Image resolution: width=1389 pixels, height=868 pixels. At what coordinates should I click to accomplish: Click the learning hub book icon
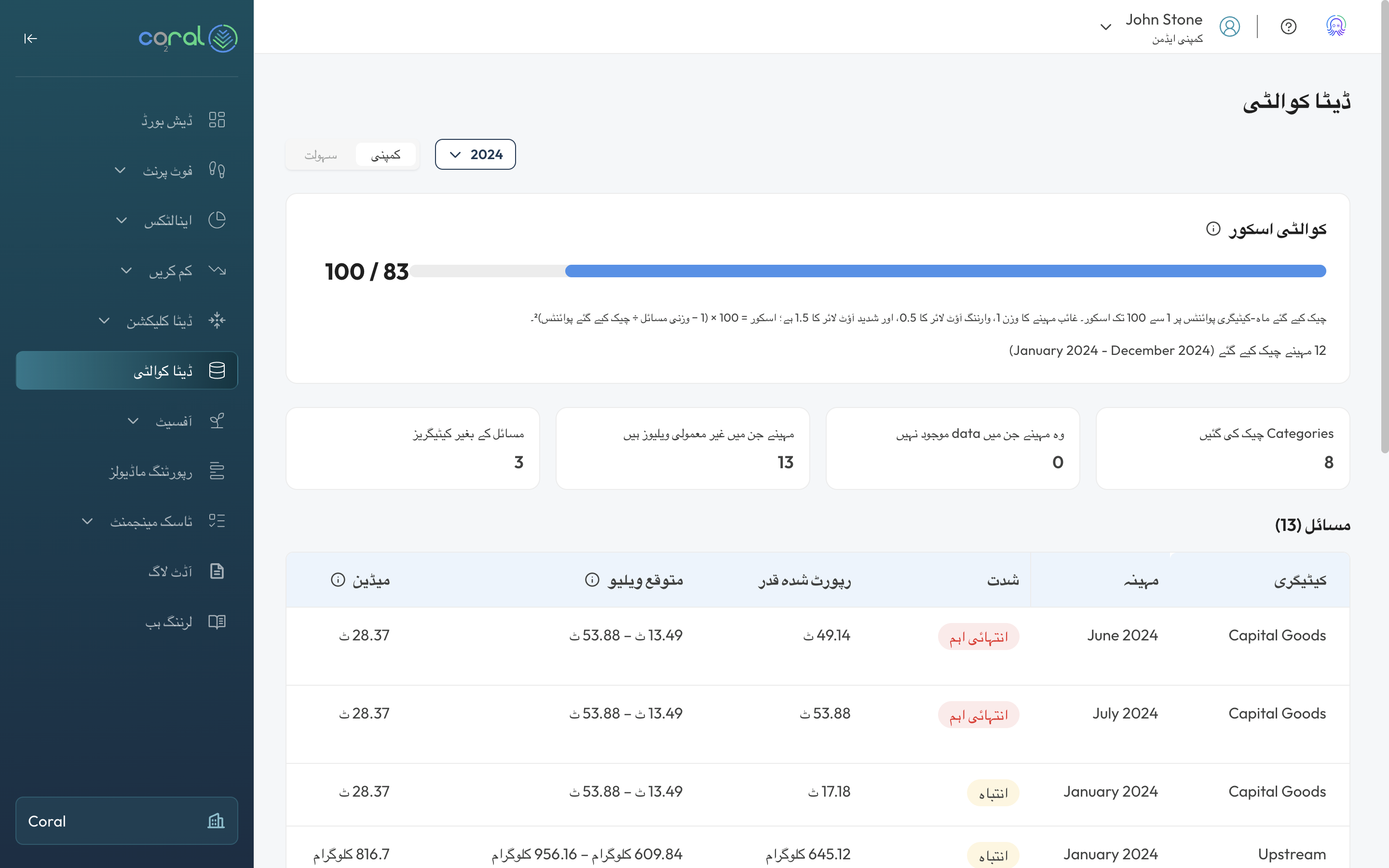[217, 621]
